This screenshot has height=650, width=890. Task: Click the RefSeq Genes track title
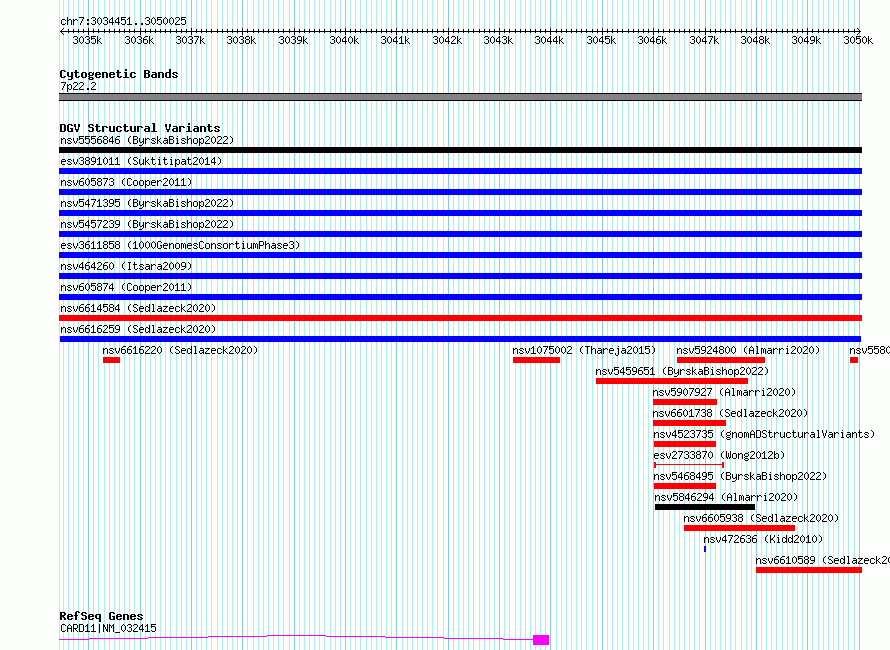101,616
